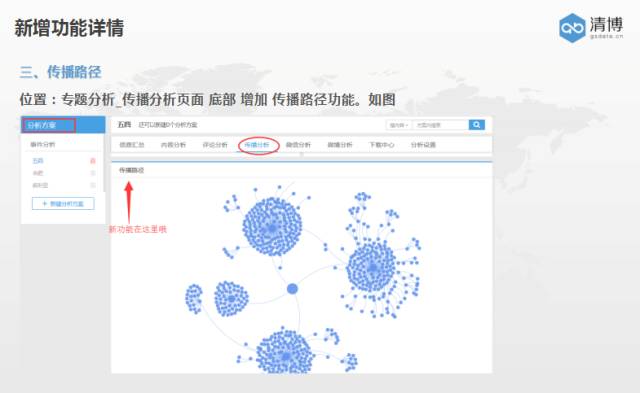Click the blue search magnifier button
The image size is (640, 393).
pos(476,125)
